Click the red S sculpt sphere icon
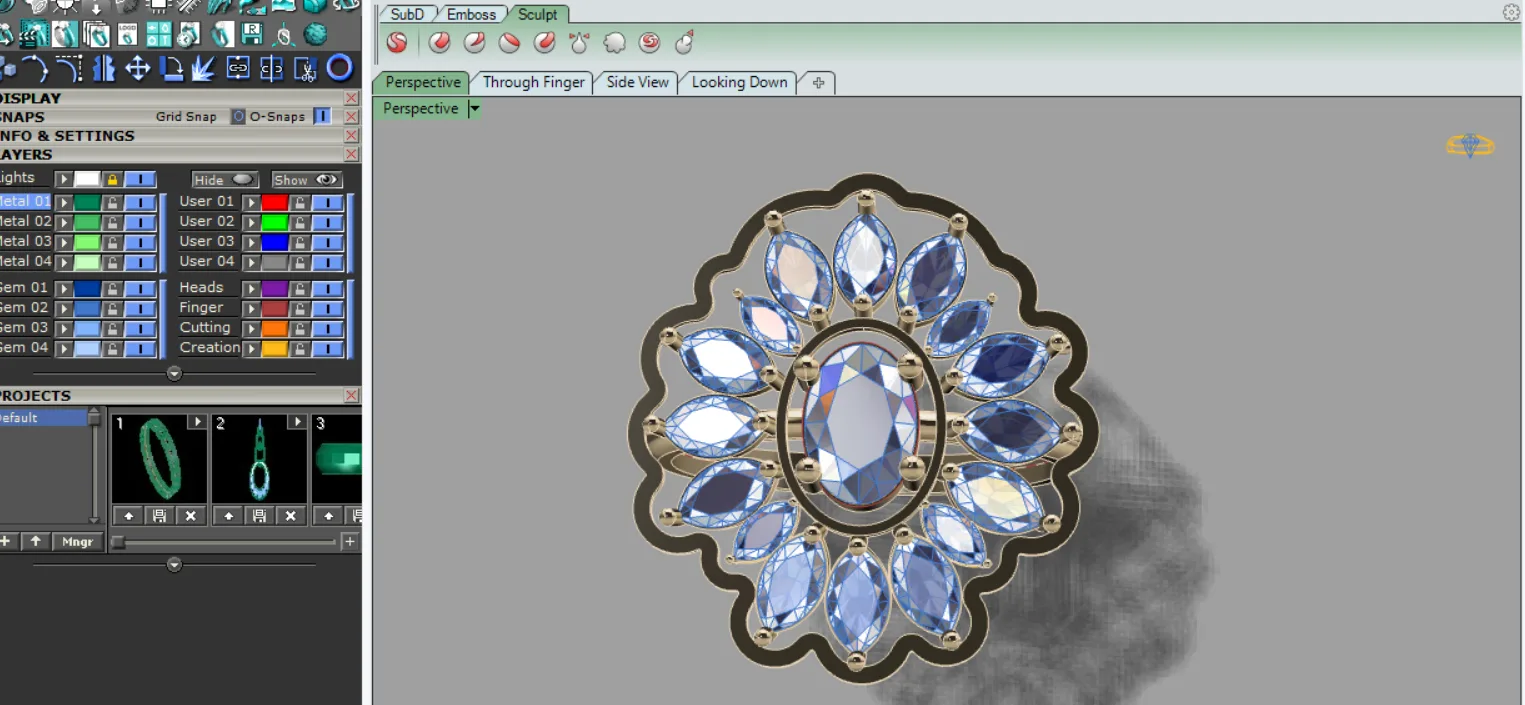Screen dimensions: 1525x705 tap(398, 43)
